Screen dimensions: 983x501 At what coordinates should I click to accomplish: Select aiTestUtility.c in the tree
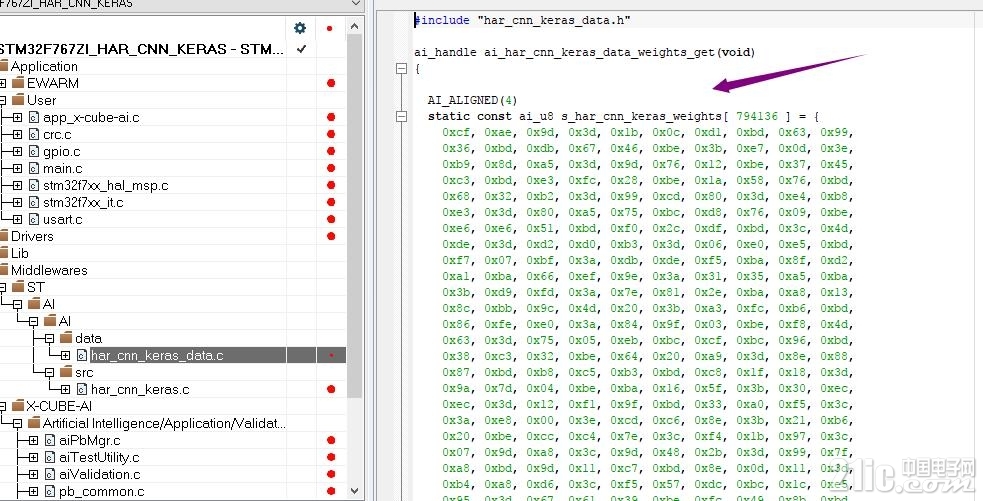[x=99, y=457]
